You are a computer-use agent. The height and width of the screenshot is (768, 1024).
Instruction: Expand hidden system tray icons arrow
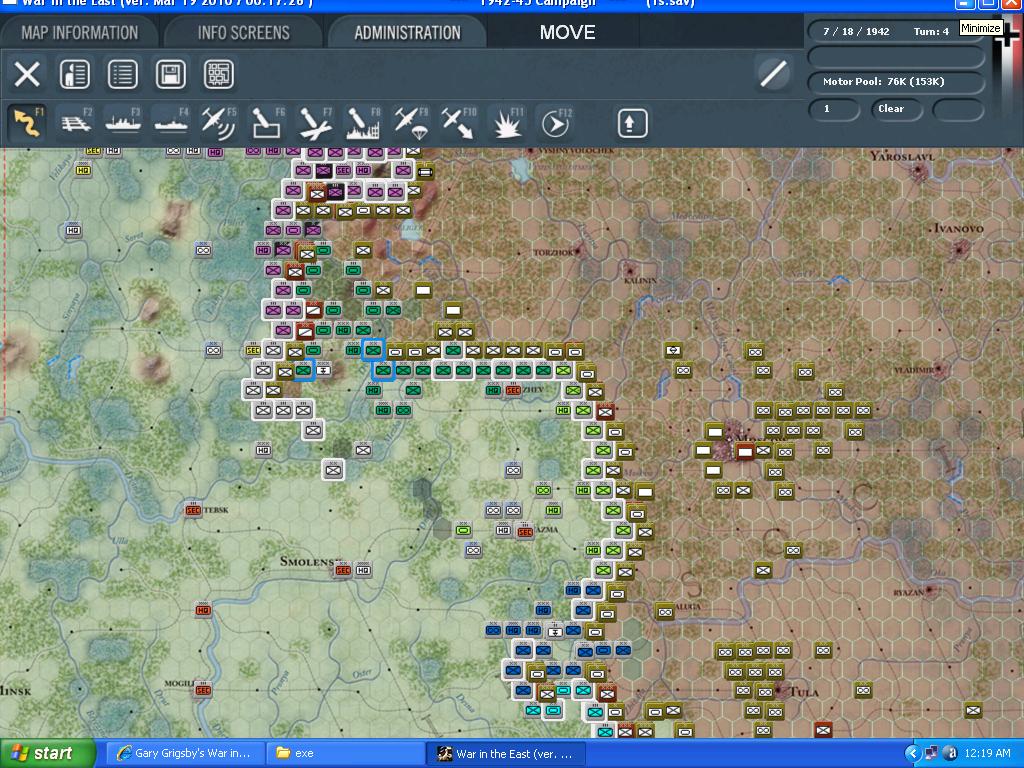tap(912, 754)
